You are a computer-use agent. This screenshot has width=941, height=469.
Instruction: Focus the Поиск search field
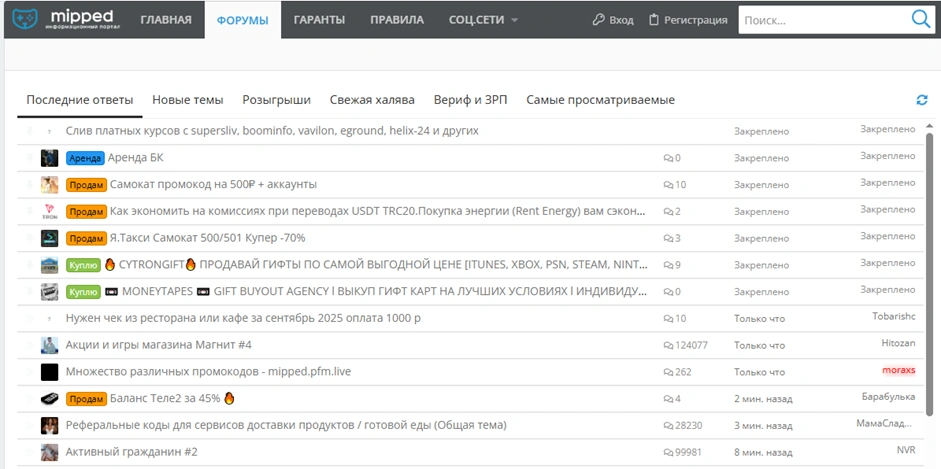(x=820, y=20)
